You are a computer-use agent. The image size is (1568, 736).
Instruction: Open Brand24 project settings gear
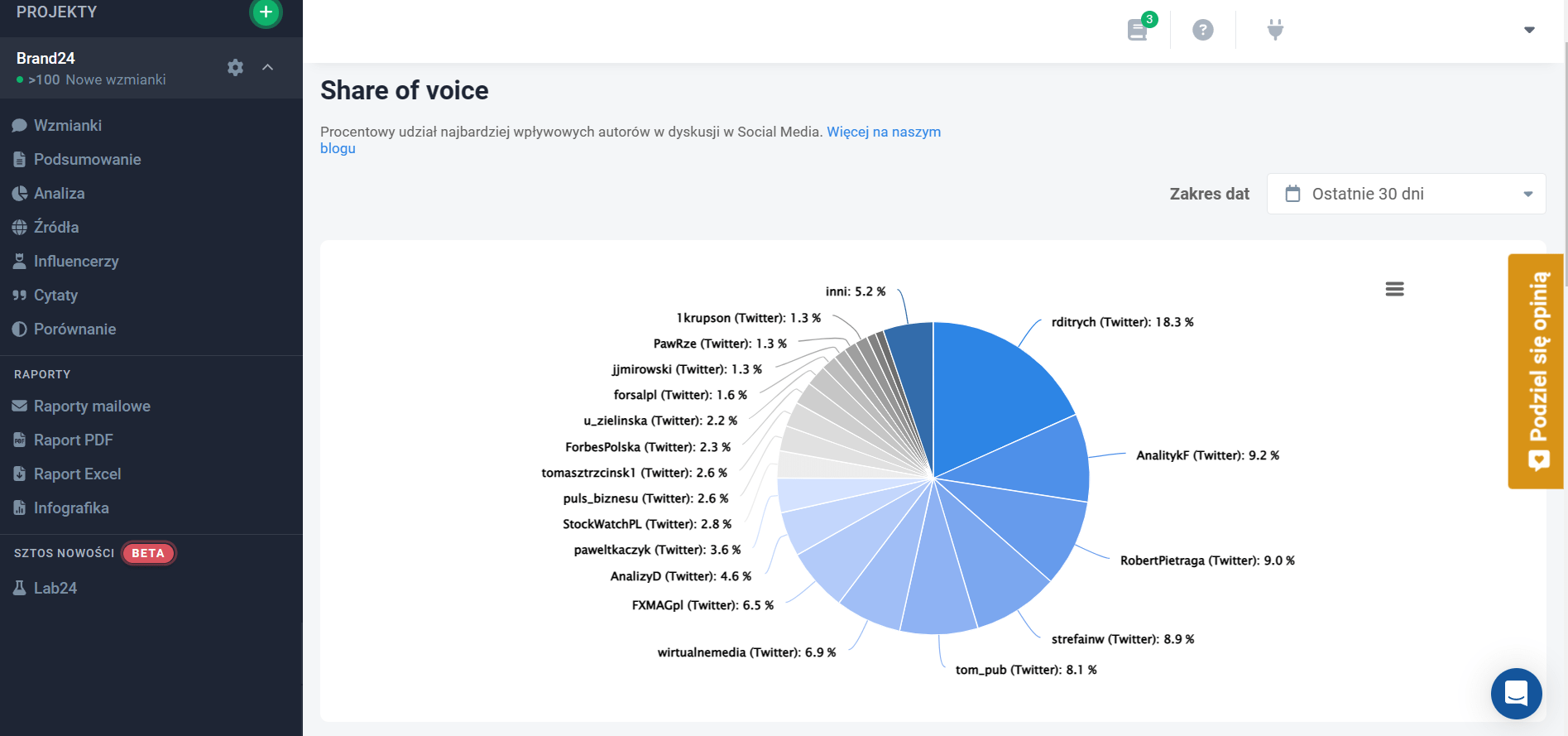(236, 68)
